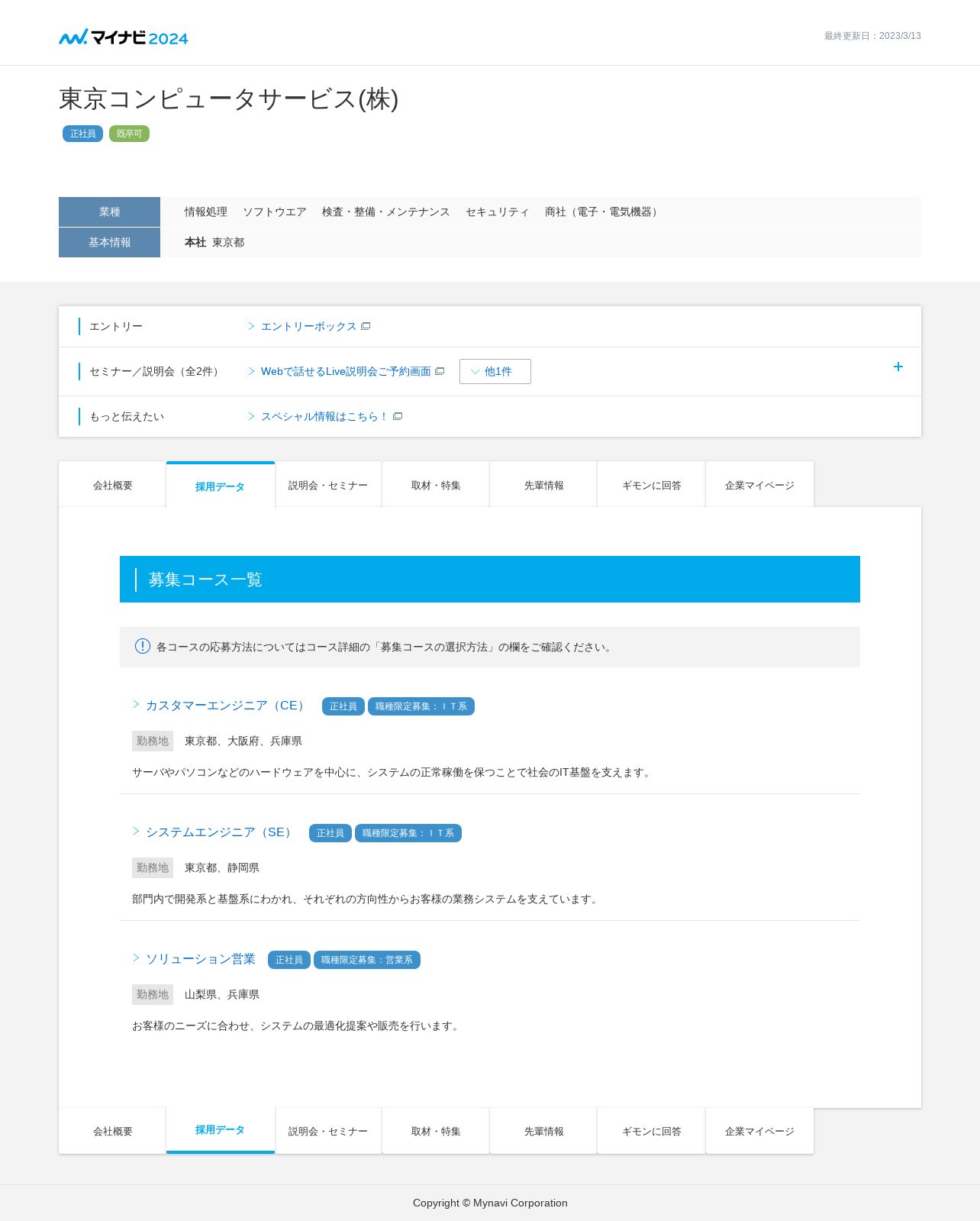Select the bottom 採用データ tab
Viewport: 980px width, 1221px height.
pos(220,1130)
